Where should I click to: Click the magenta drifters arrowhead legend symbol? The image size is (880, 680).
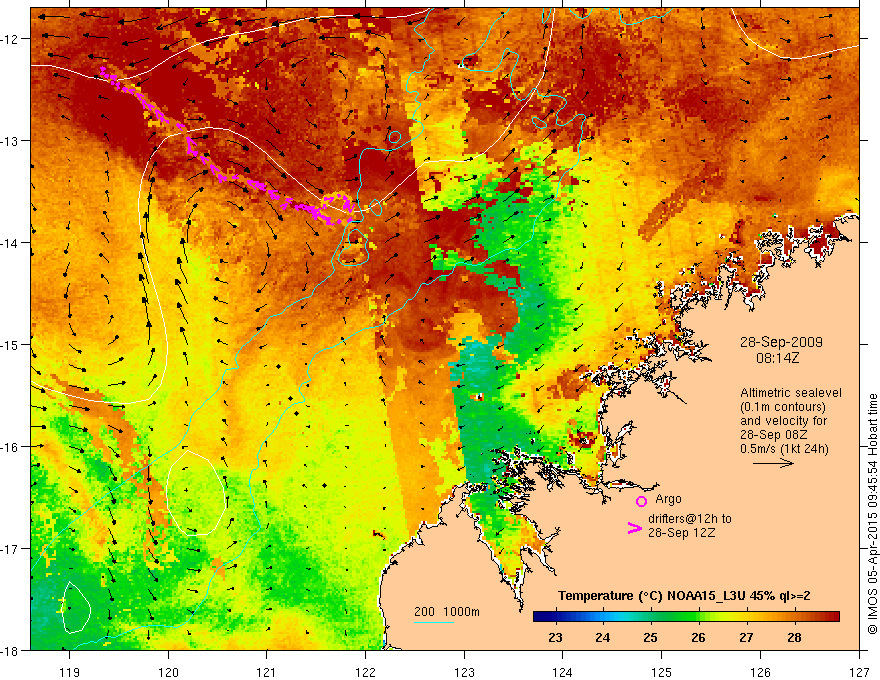tap(634, 528)
